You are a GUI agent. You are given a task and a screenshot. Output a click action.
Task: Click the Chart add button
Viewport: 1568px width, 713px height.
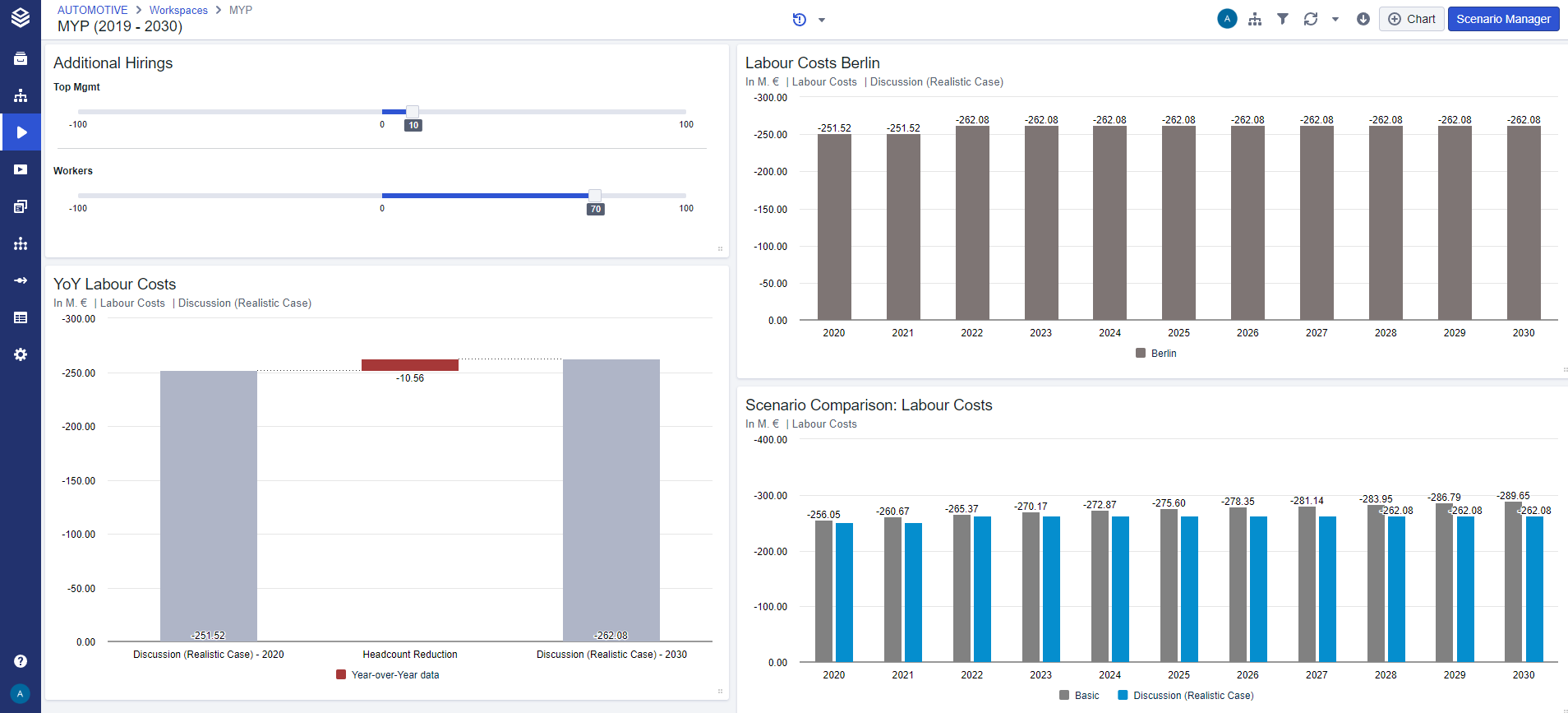pos(1411,19)
